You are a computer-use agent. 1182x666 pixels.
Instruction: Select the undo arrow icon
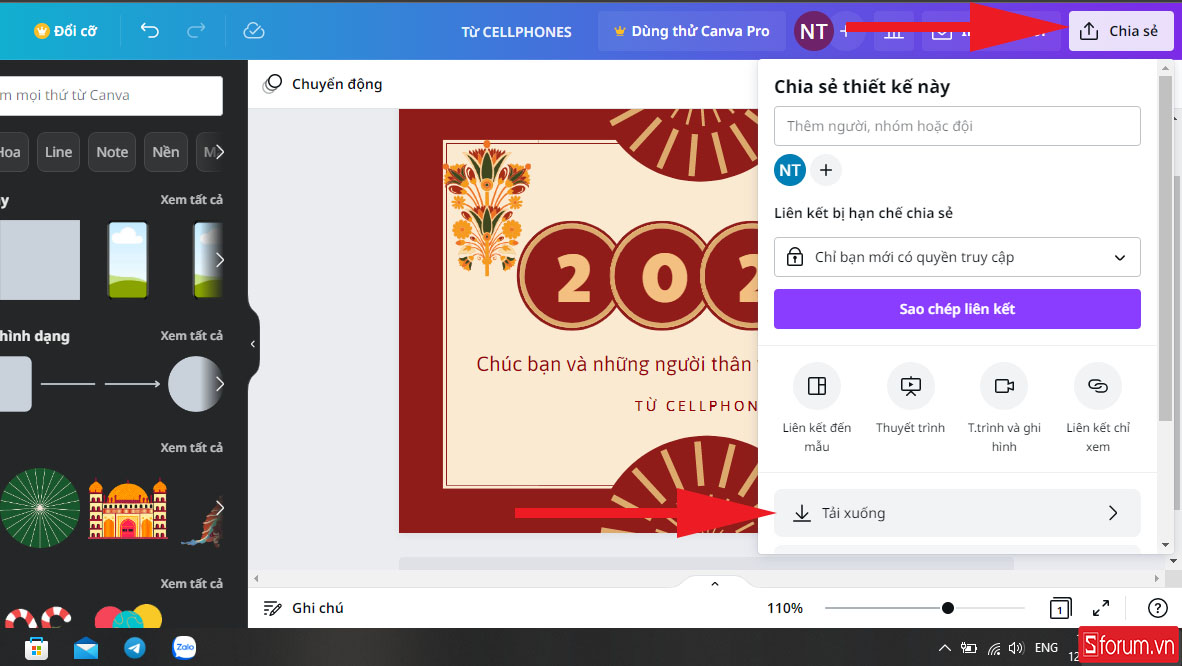click(x=149, y=31)
